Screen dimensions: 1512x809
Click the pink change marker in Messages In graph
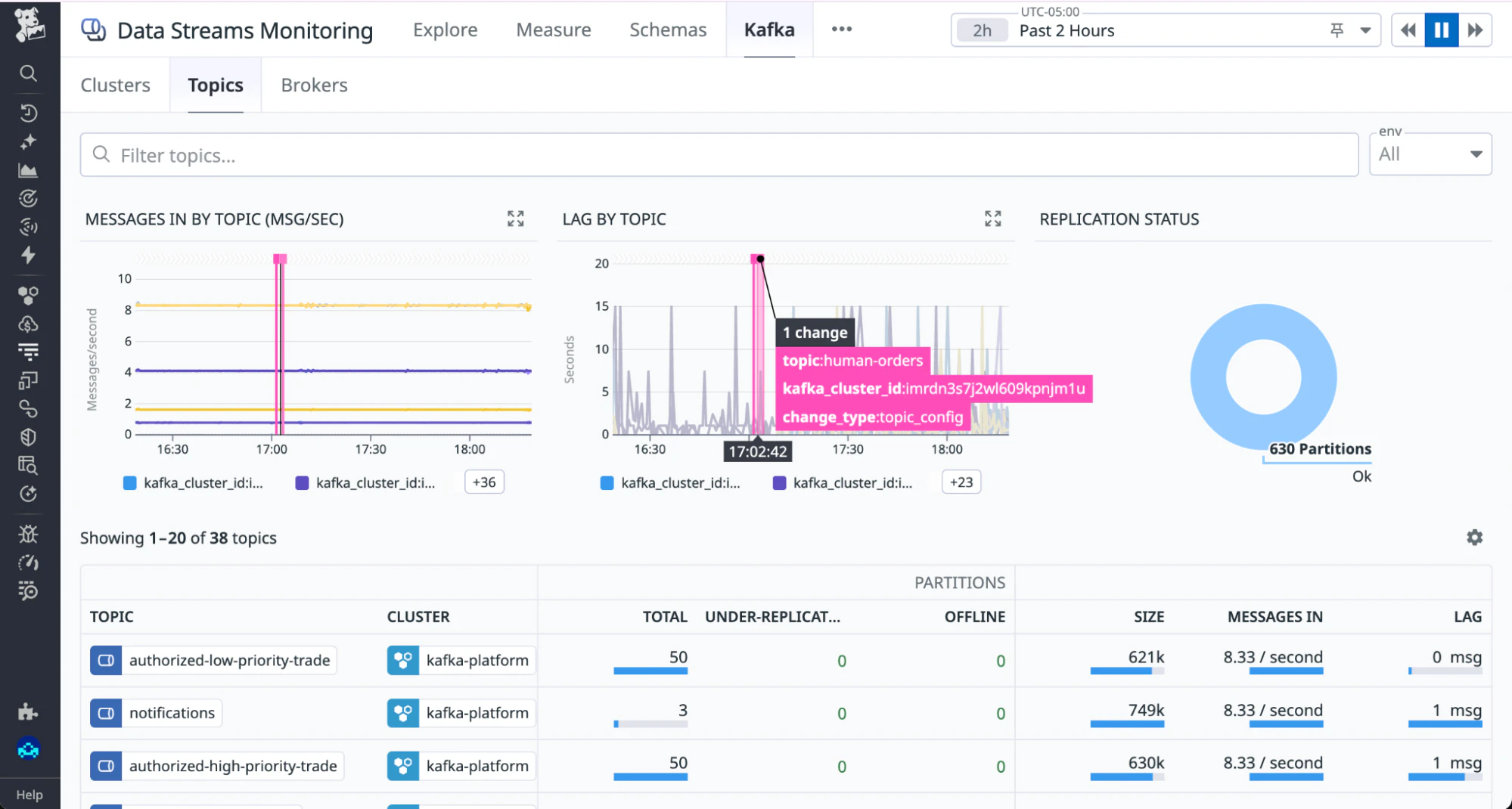point(280,259)
